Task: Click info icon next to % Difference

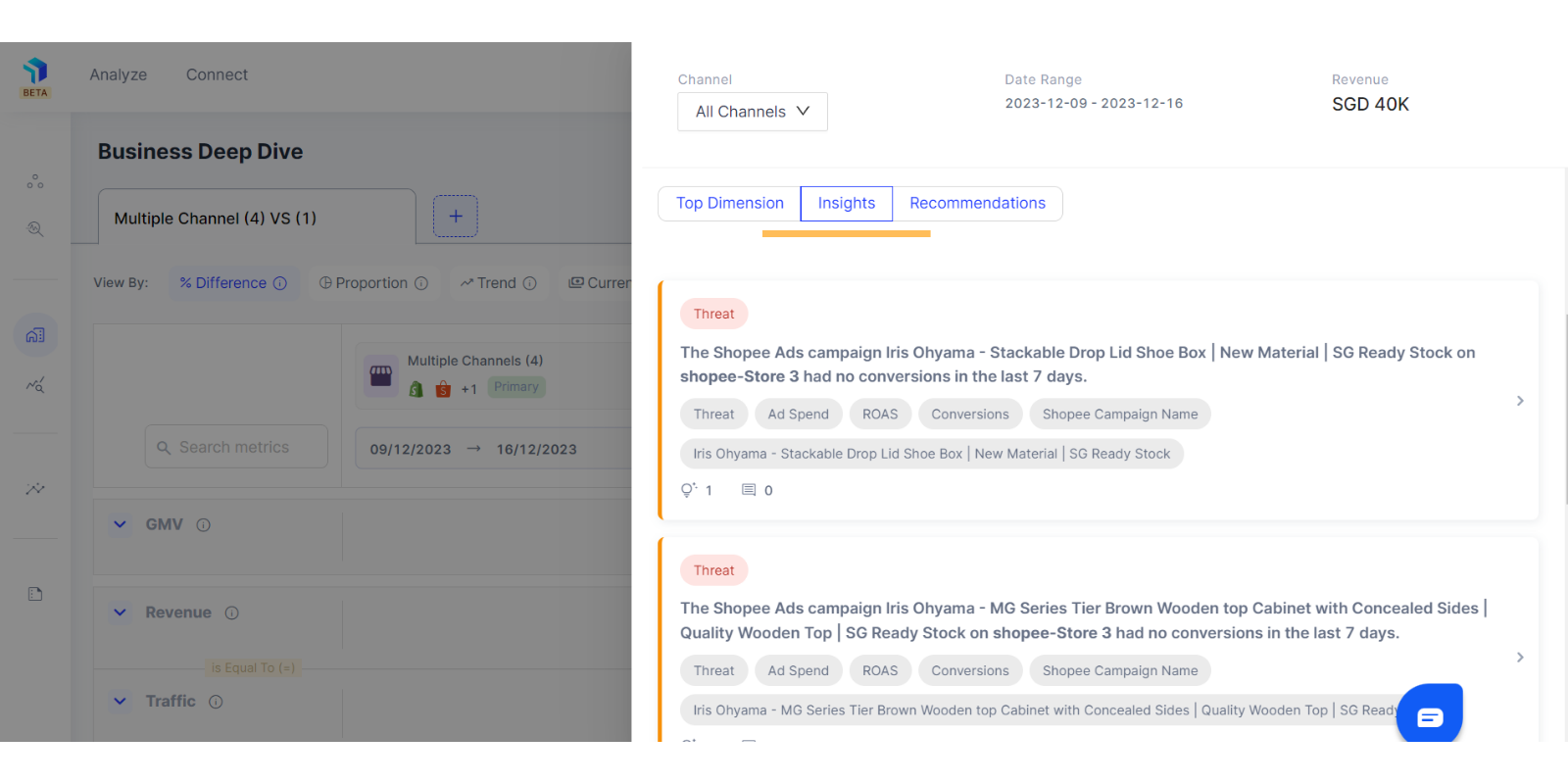Action: tap(280, 283)
